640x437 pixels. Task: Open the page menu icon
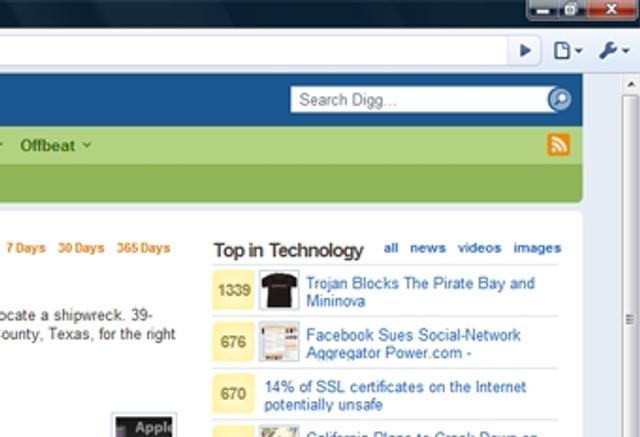click(567, 51)
